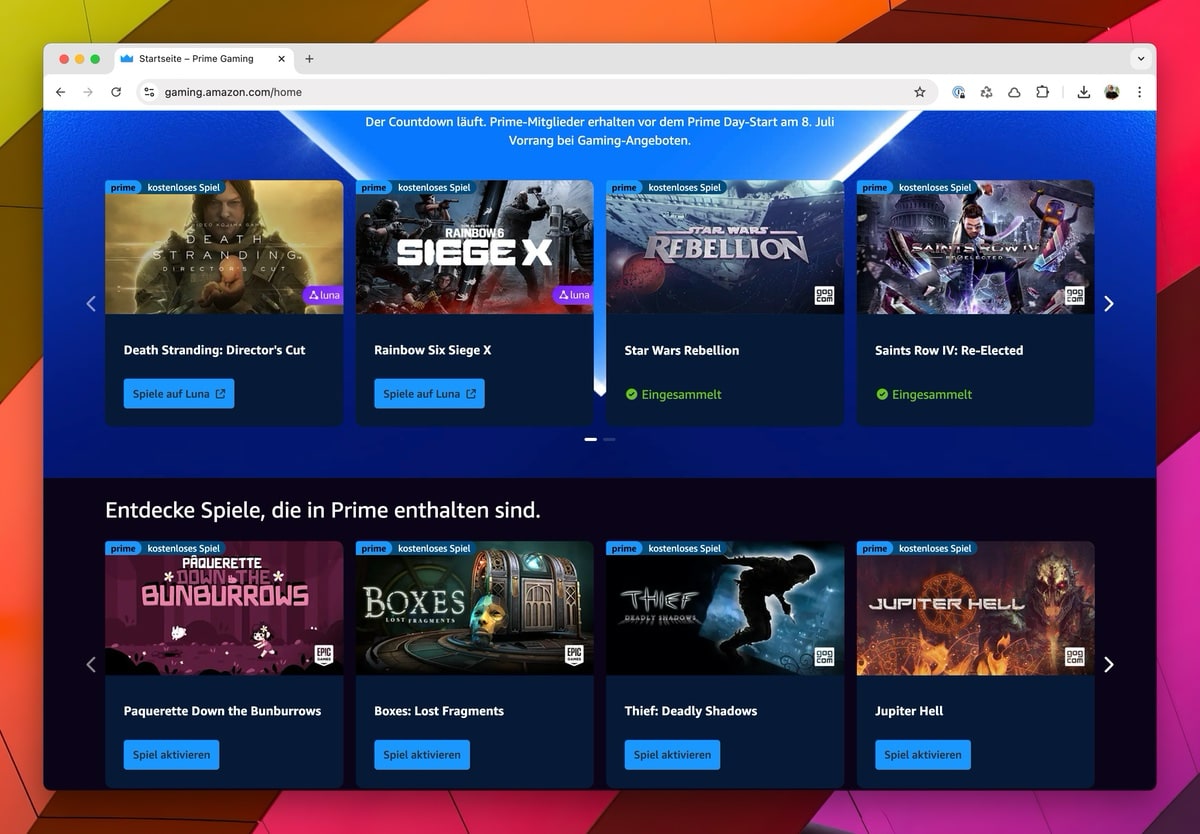Screen dimensions: 1200x834
Task: Expand the tab search dropdown arrow
Action: coord(1140,59)
